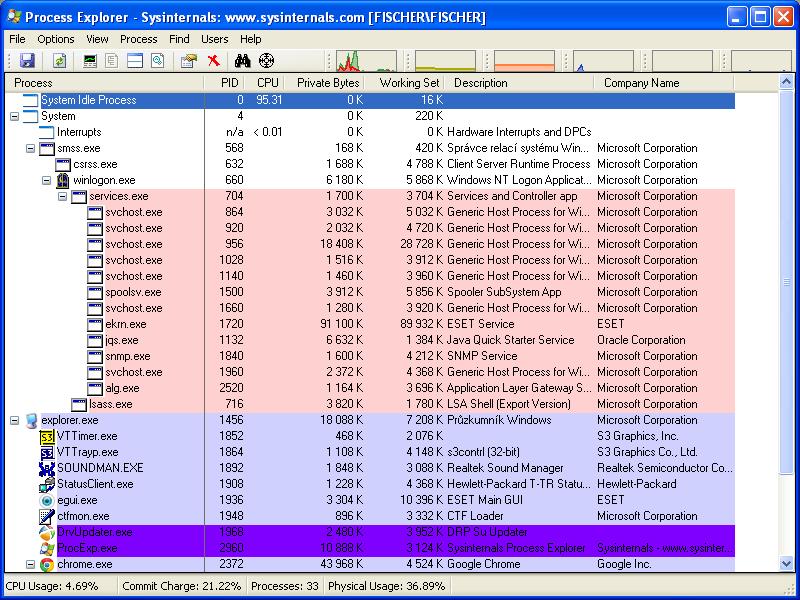Image resolution: width=800 pixels, height=600 pixels.
Task: Click the ekrn.exe window icon
Action: click(95, 324)
